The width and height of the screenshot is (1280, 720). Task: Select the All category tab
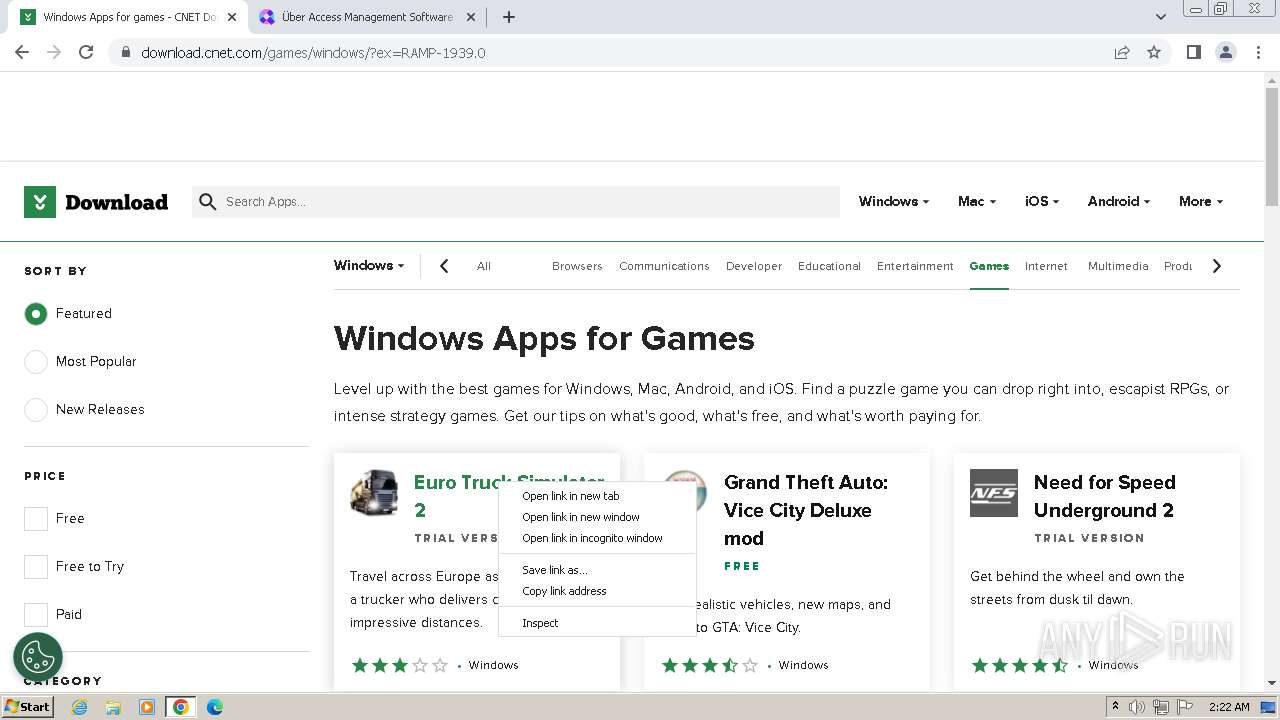[484, 266]
